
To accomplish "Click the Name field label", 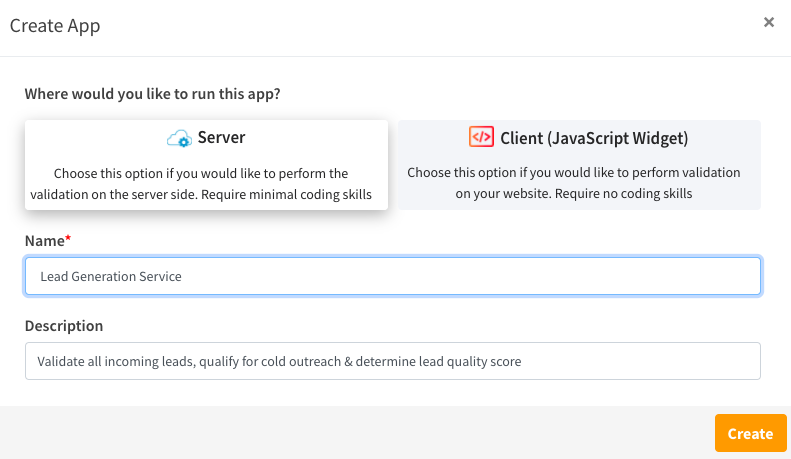I will point(45,241).
